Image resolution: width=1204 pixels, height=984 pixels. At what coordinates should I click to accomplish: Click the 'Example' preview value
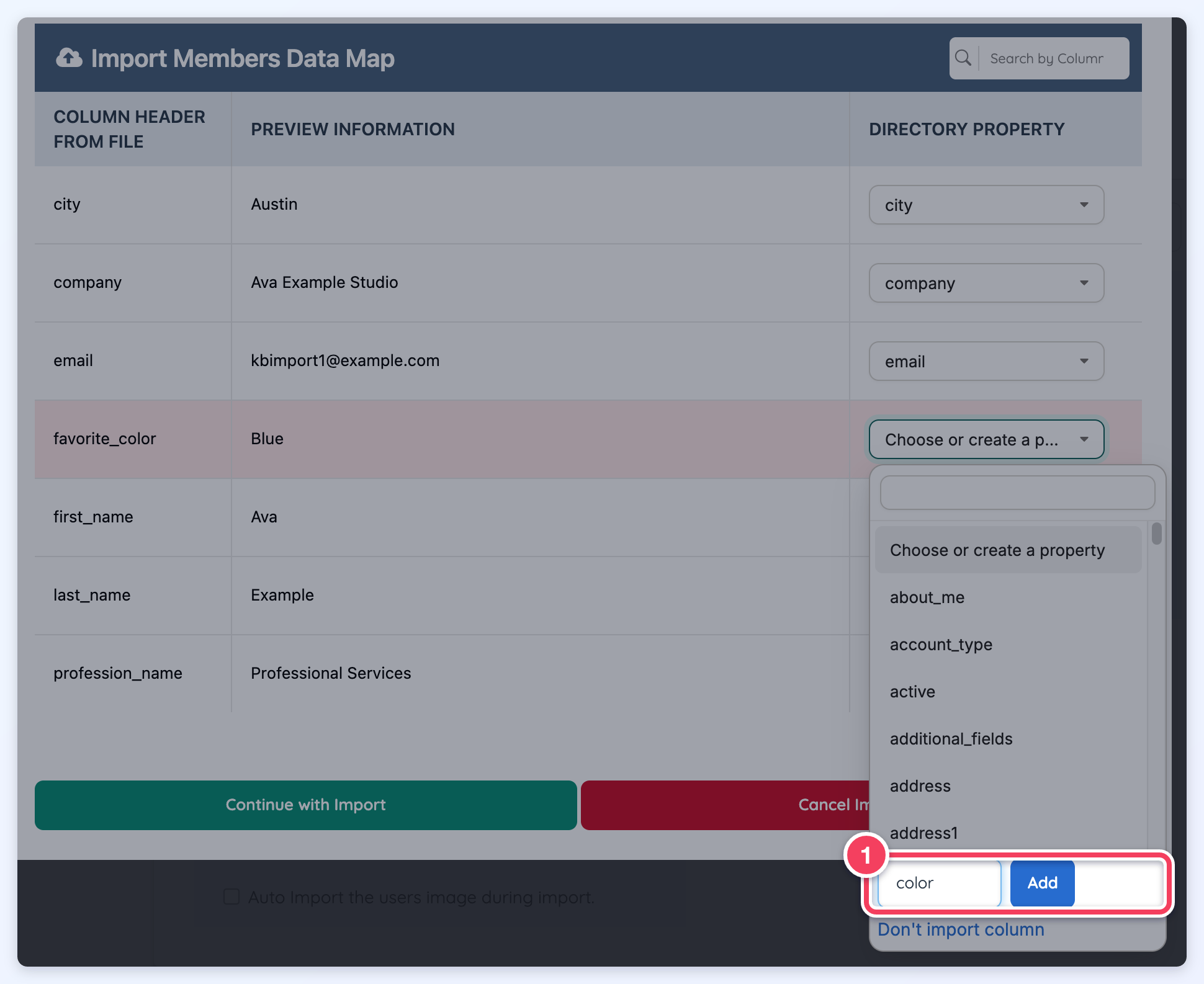pos(282,595)
